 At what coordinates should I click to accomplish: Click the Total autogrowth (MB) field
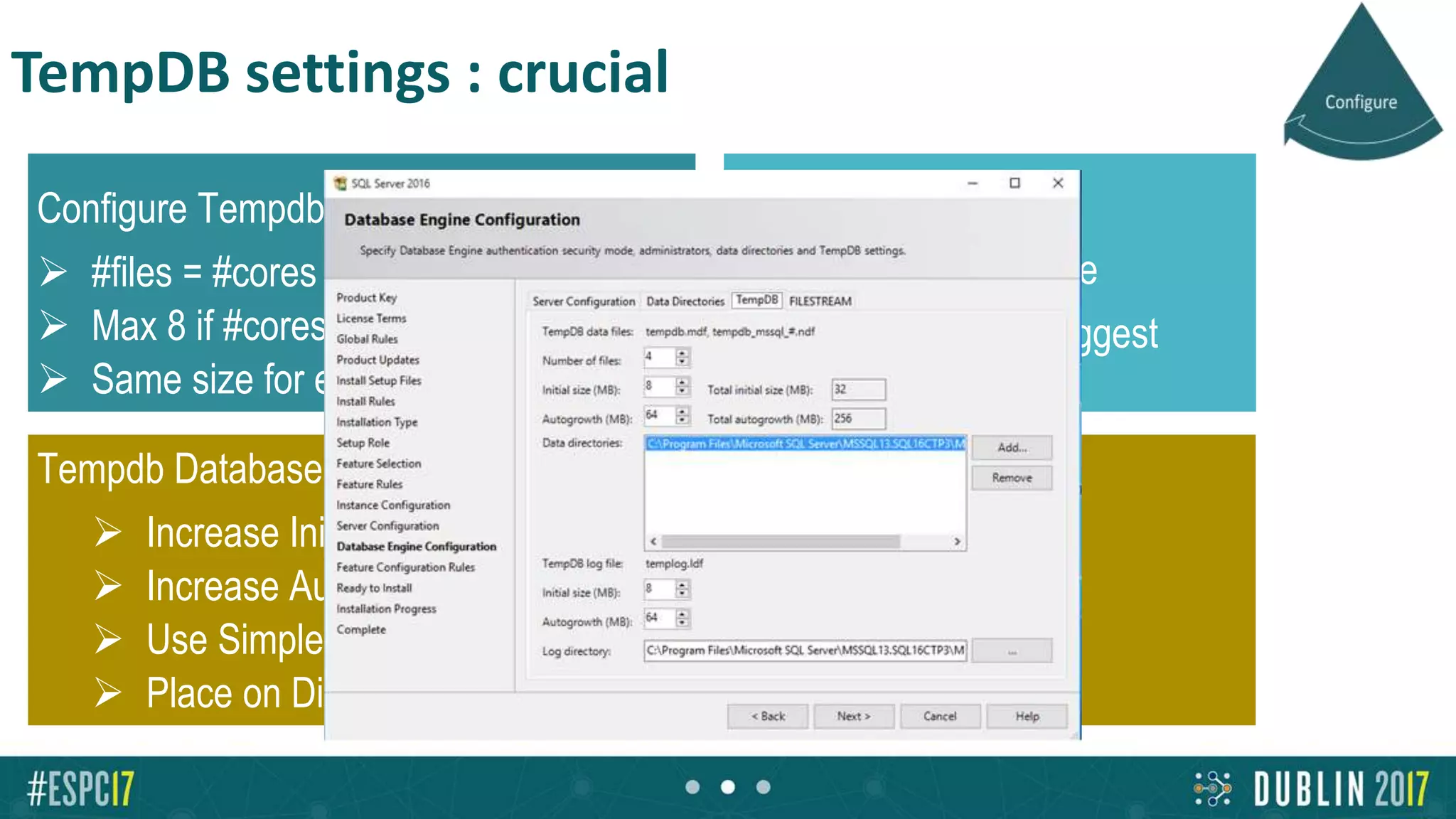[859, 419]
